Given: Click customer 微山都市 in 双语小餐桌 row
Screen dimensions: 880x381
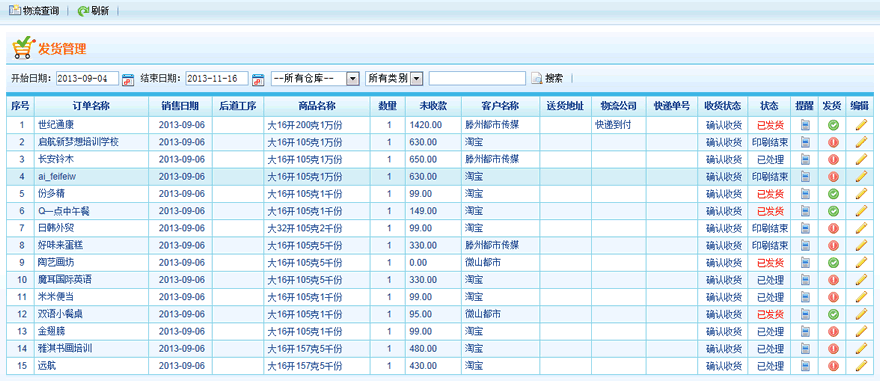Looking at the screenshot, I should (483, 314).
